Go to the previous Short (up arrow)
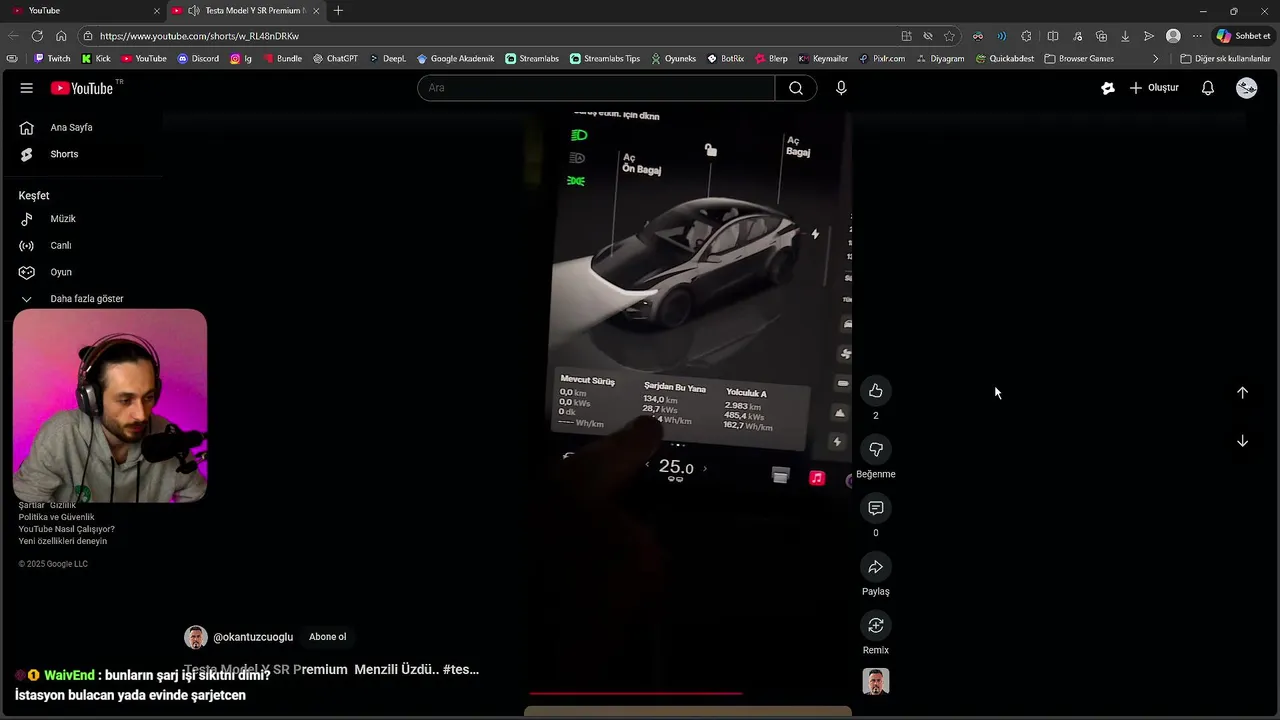 [1242, 392]
